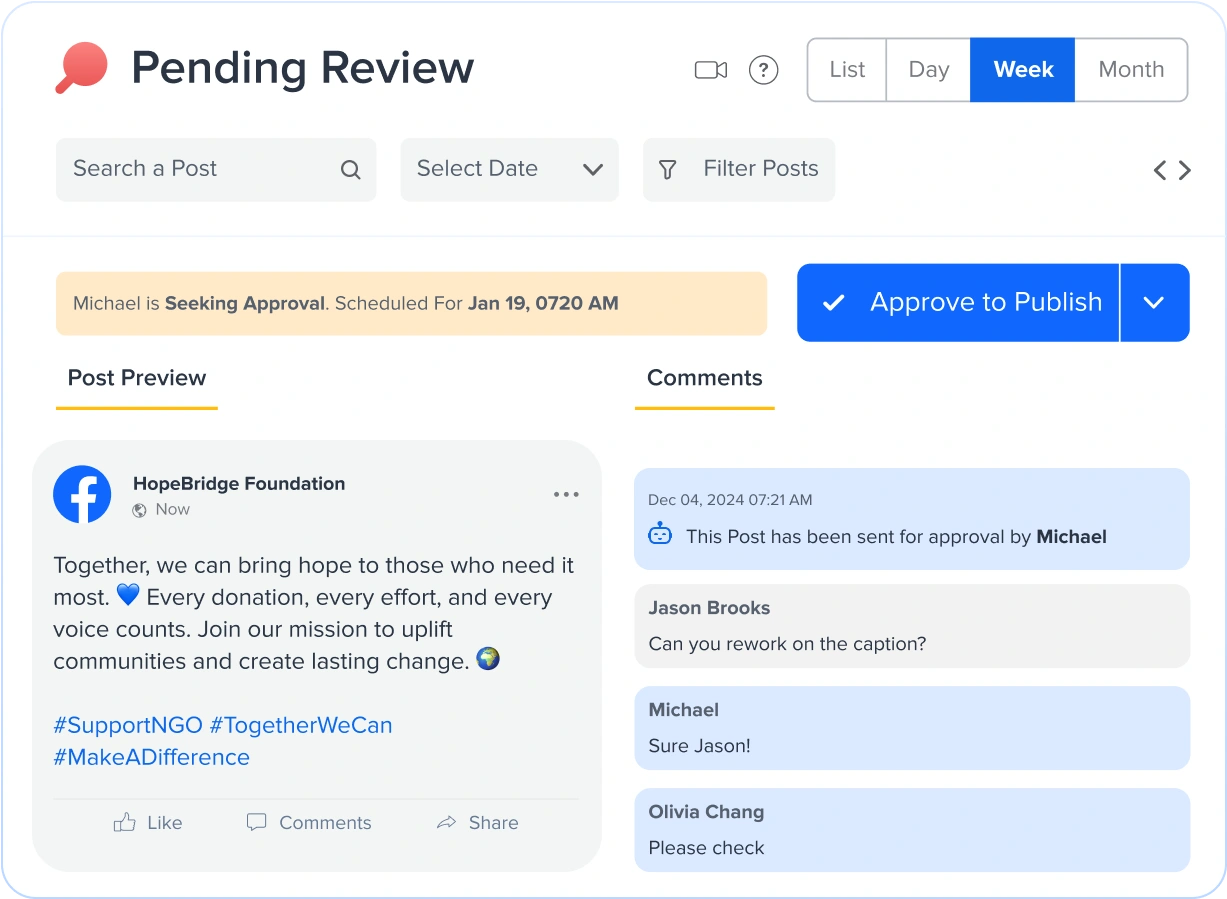Click the Approve to Publish button
Image resolution: width=1227 pixels, height=899 pixels.
coord(957,302)
